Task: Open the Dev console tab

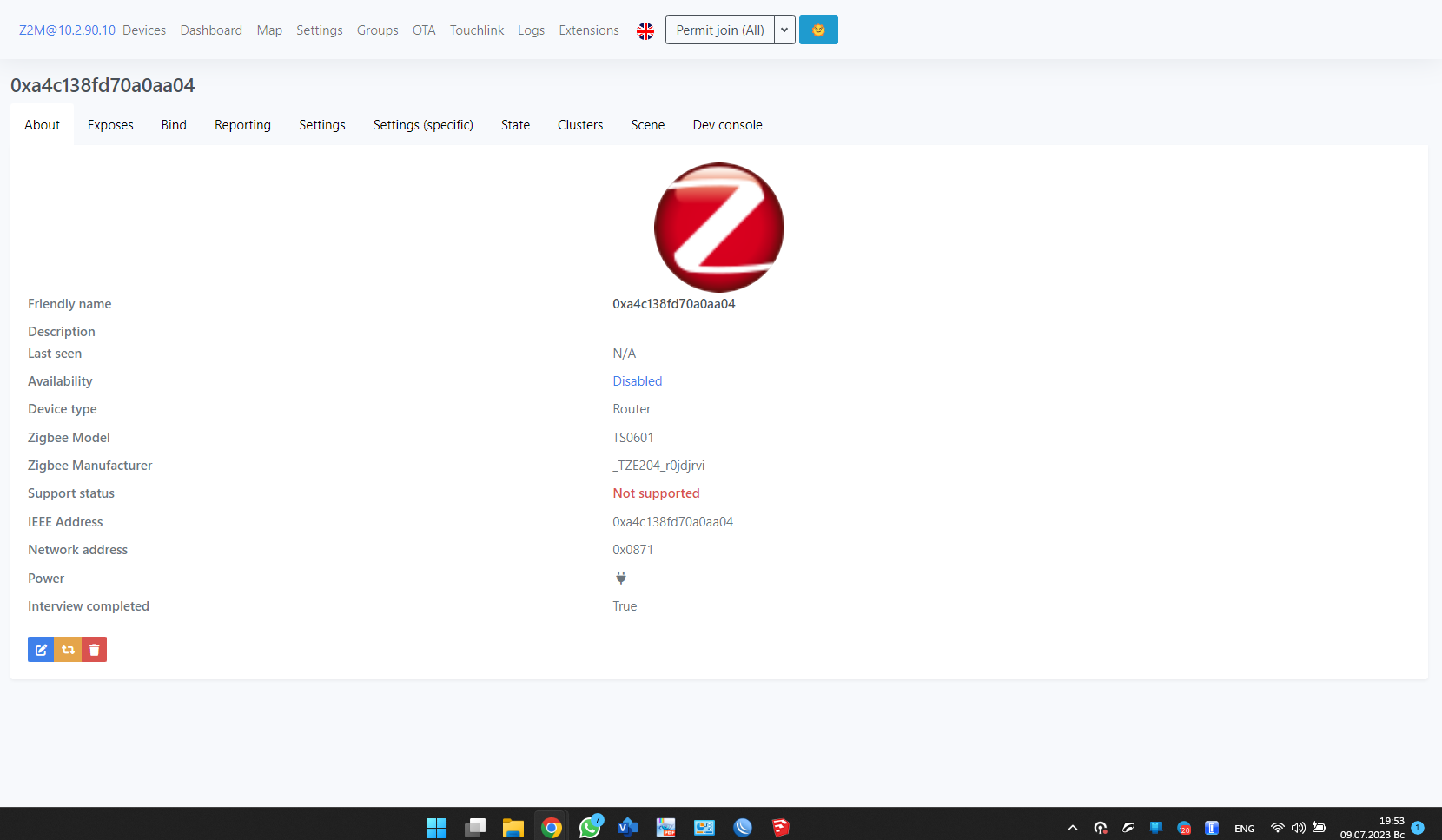Action: 727,124
